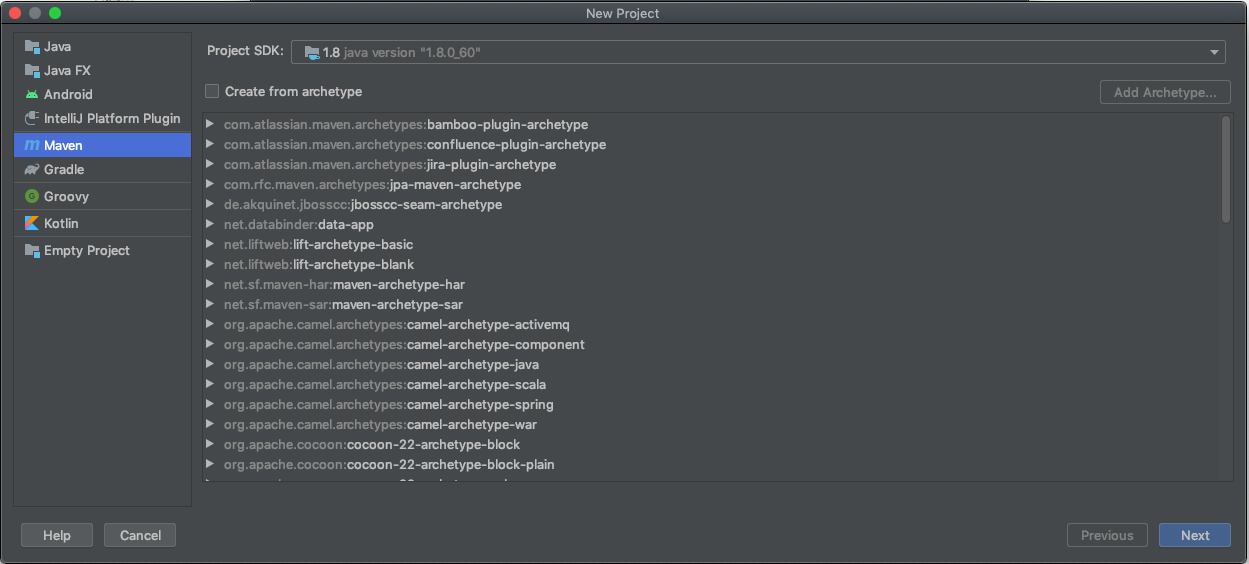
Task: Open Help for the New Project dialog
Action: (x=57, y=536)
